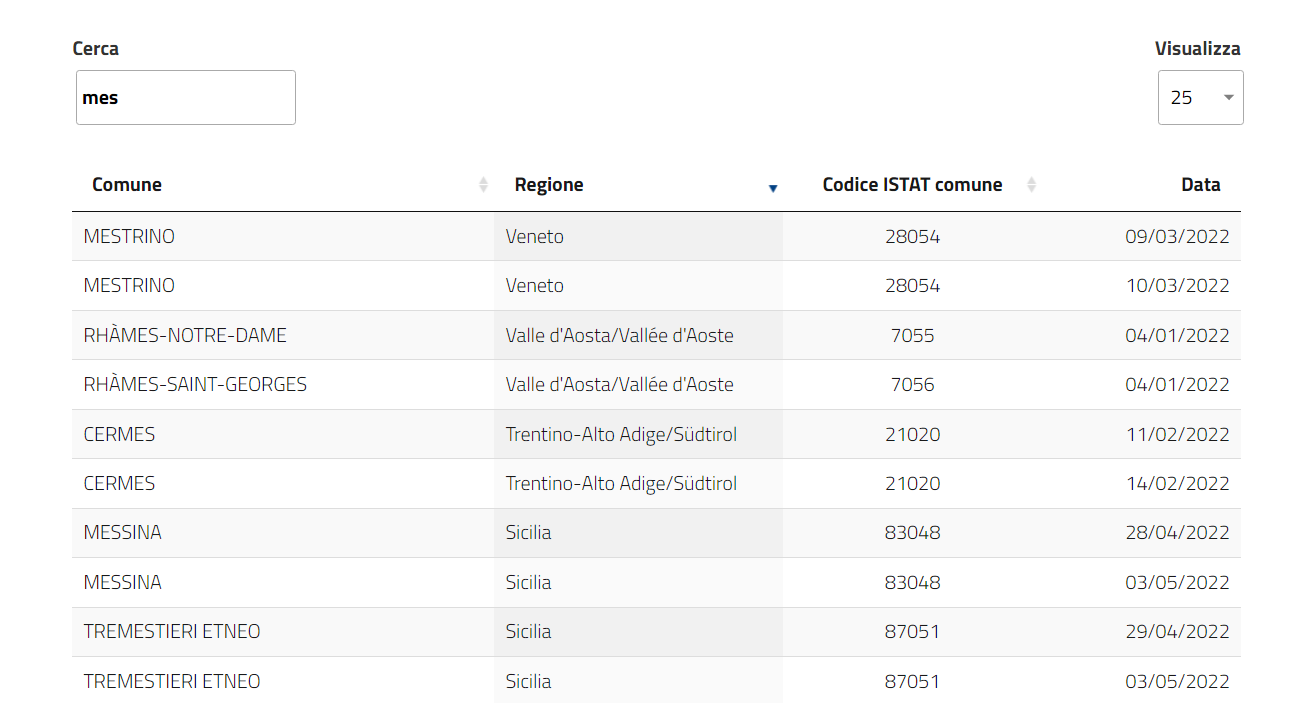Click the date 28/04/2022 cell
The height and width of the screenshot is (703, 1310).
click(1177, 533)
